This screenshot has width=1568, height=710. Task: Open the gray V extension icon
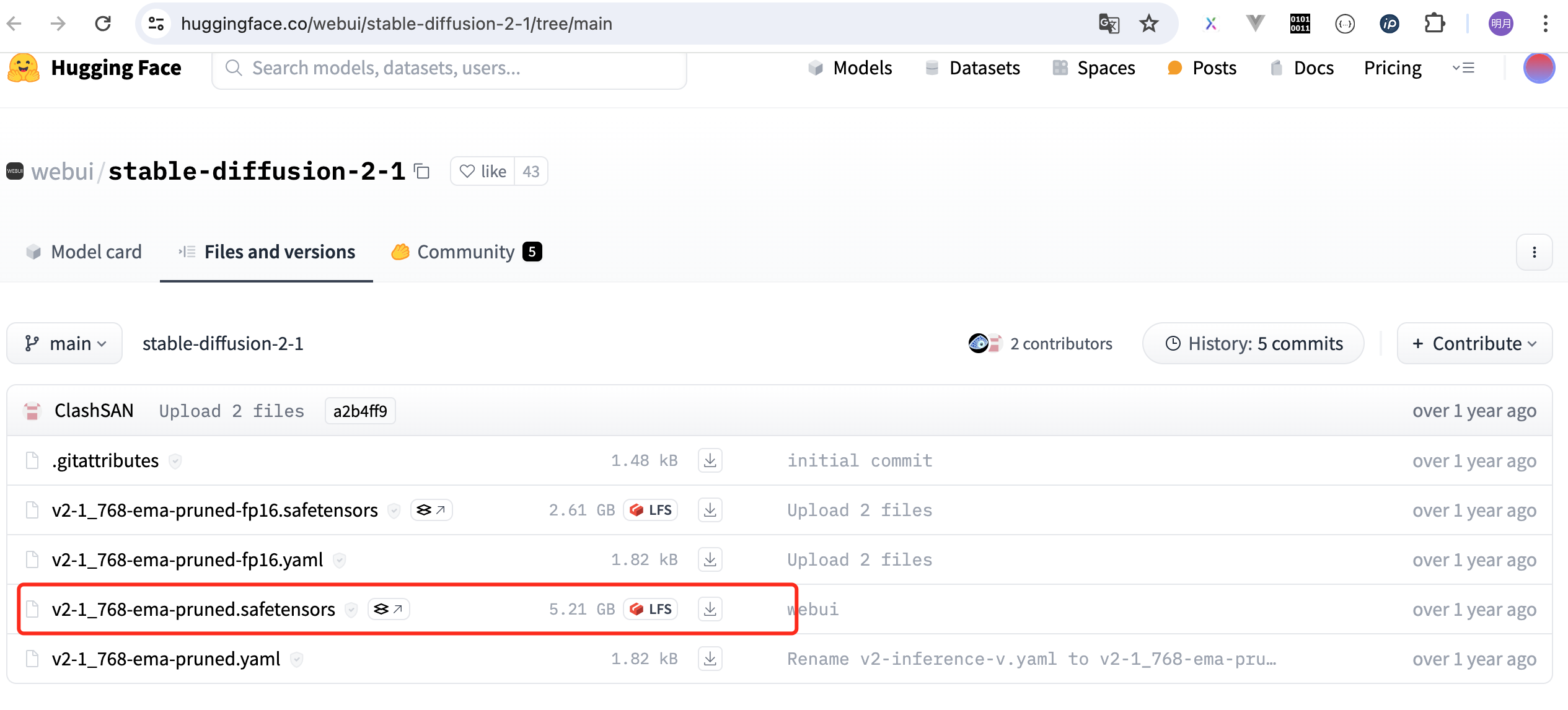tap(1255, 24)
